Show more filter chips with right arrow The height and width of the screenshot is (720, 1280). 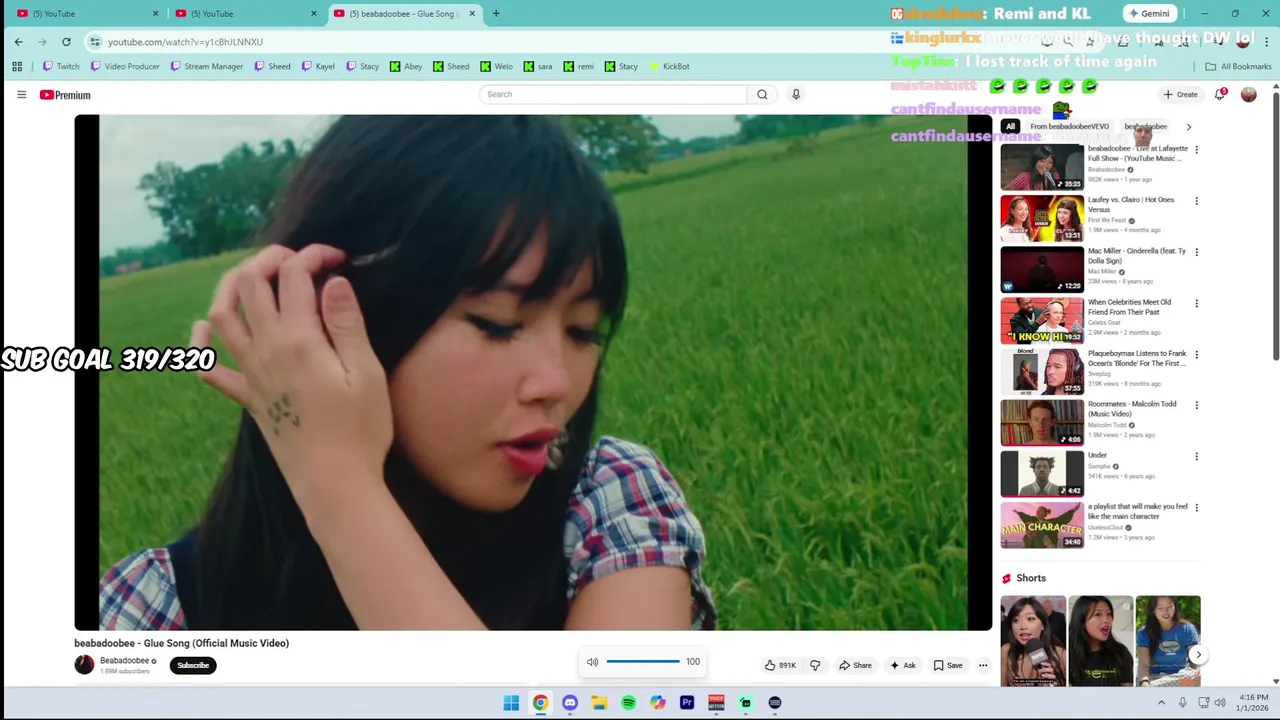point(1188,127)
